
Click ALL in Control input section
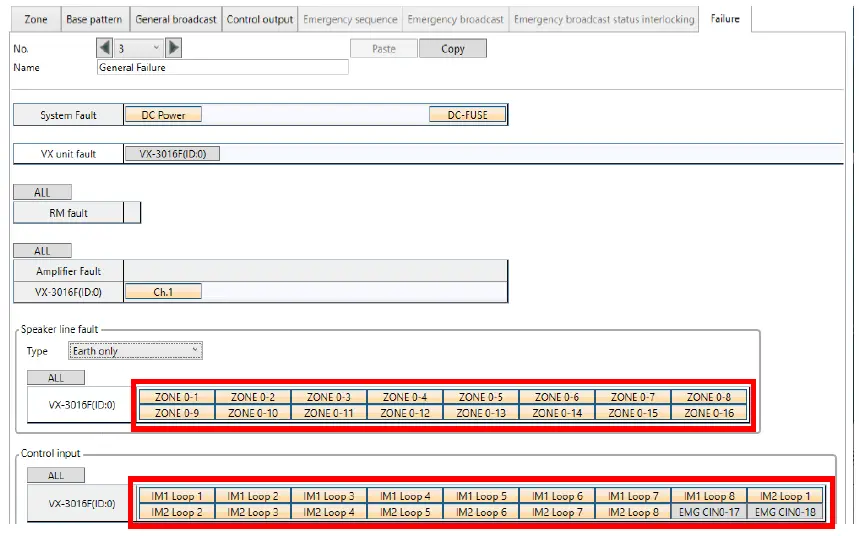click(56, 475)
